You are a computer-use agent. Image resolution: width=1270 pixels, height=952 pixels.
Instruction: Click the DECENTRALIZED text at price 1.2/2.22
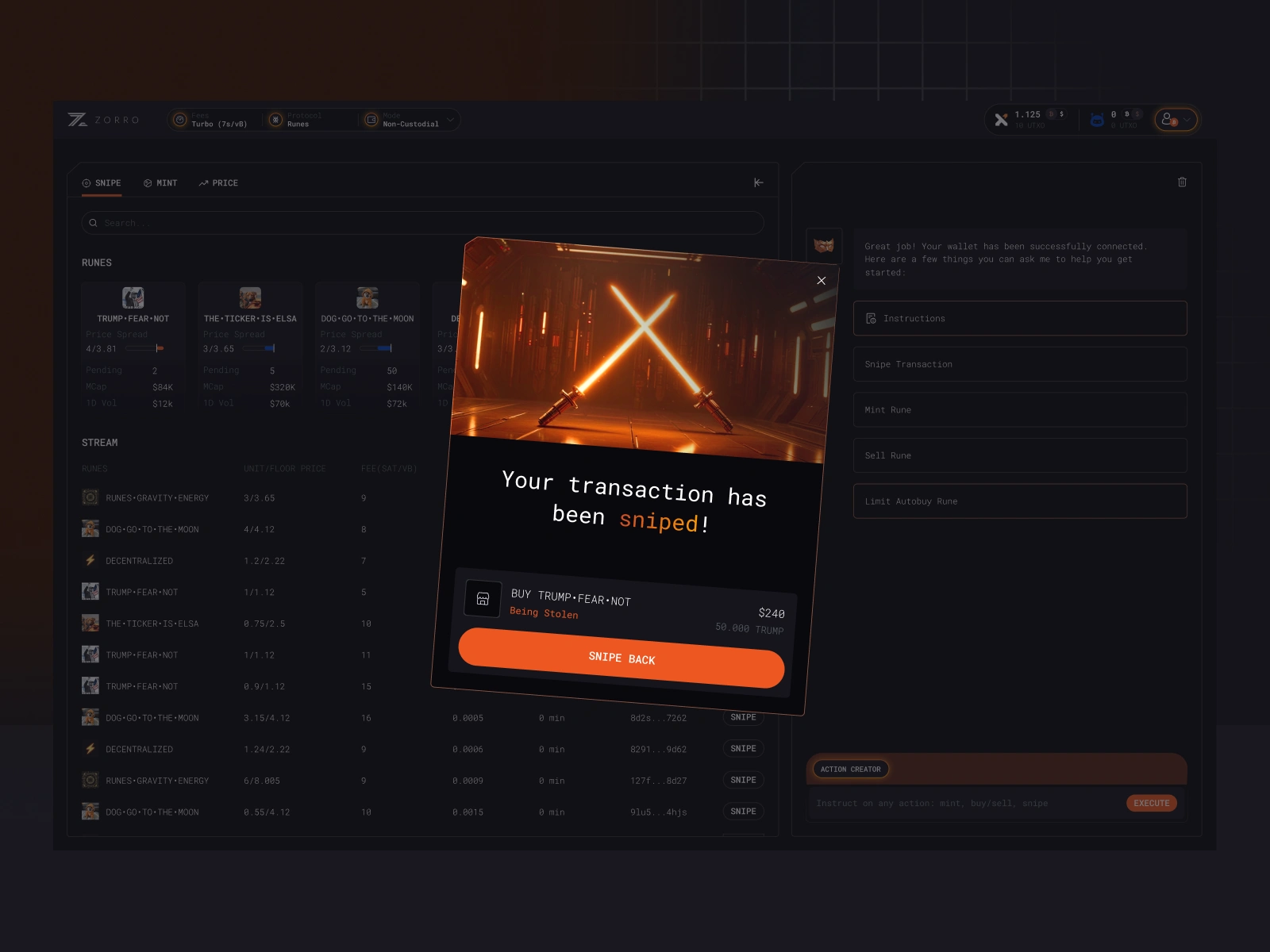pyautogui.click(x=140, y=561)
